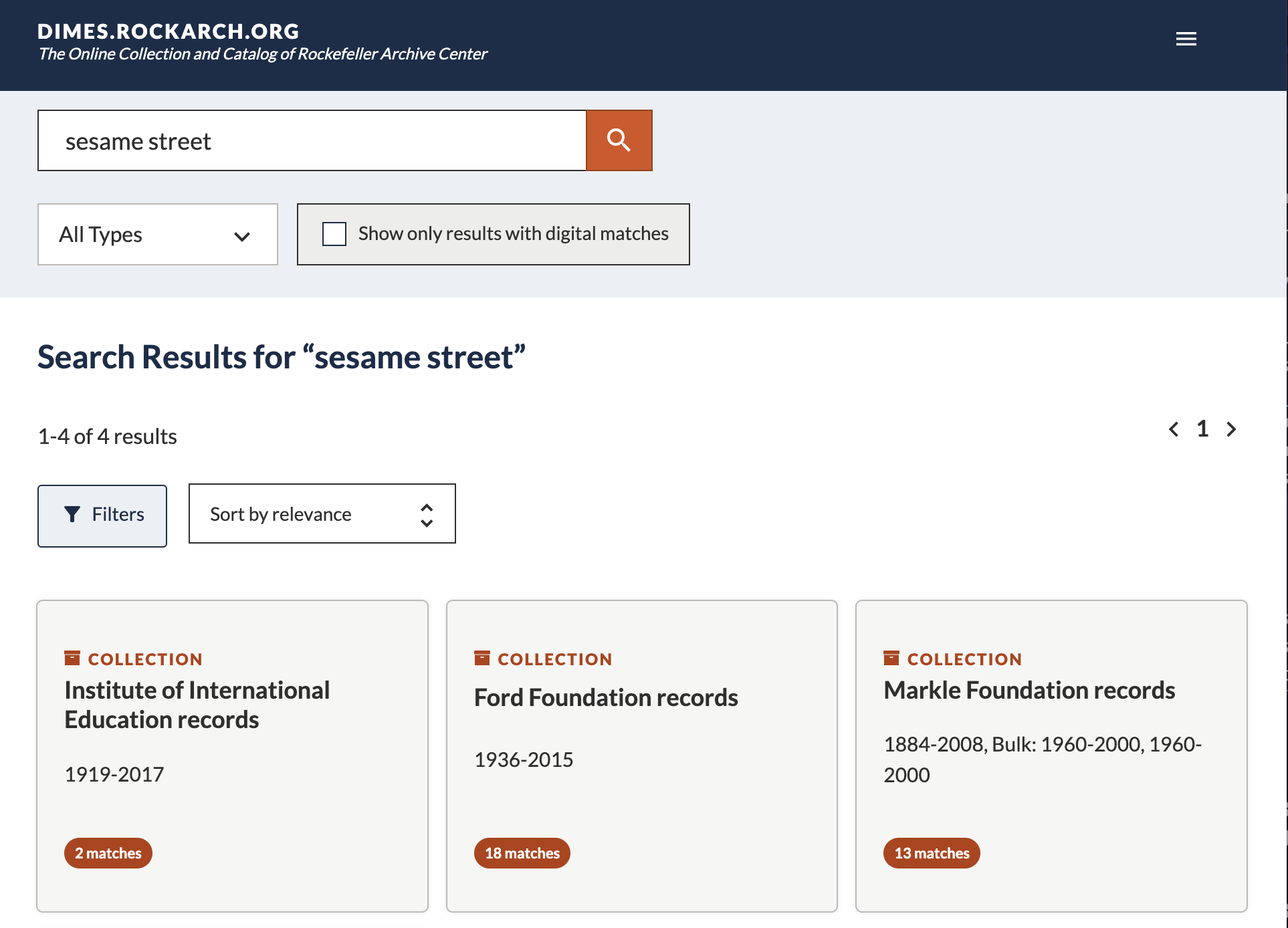Go to the previous results page arrow
The width and height of the screenshot is (1288, 928).
(1174, 429)
